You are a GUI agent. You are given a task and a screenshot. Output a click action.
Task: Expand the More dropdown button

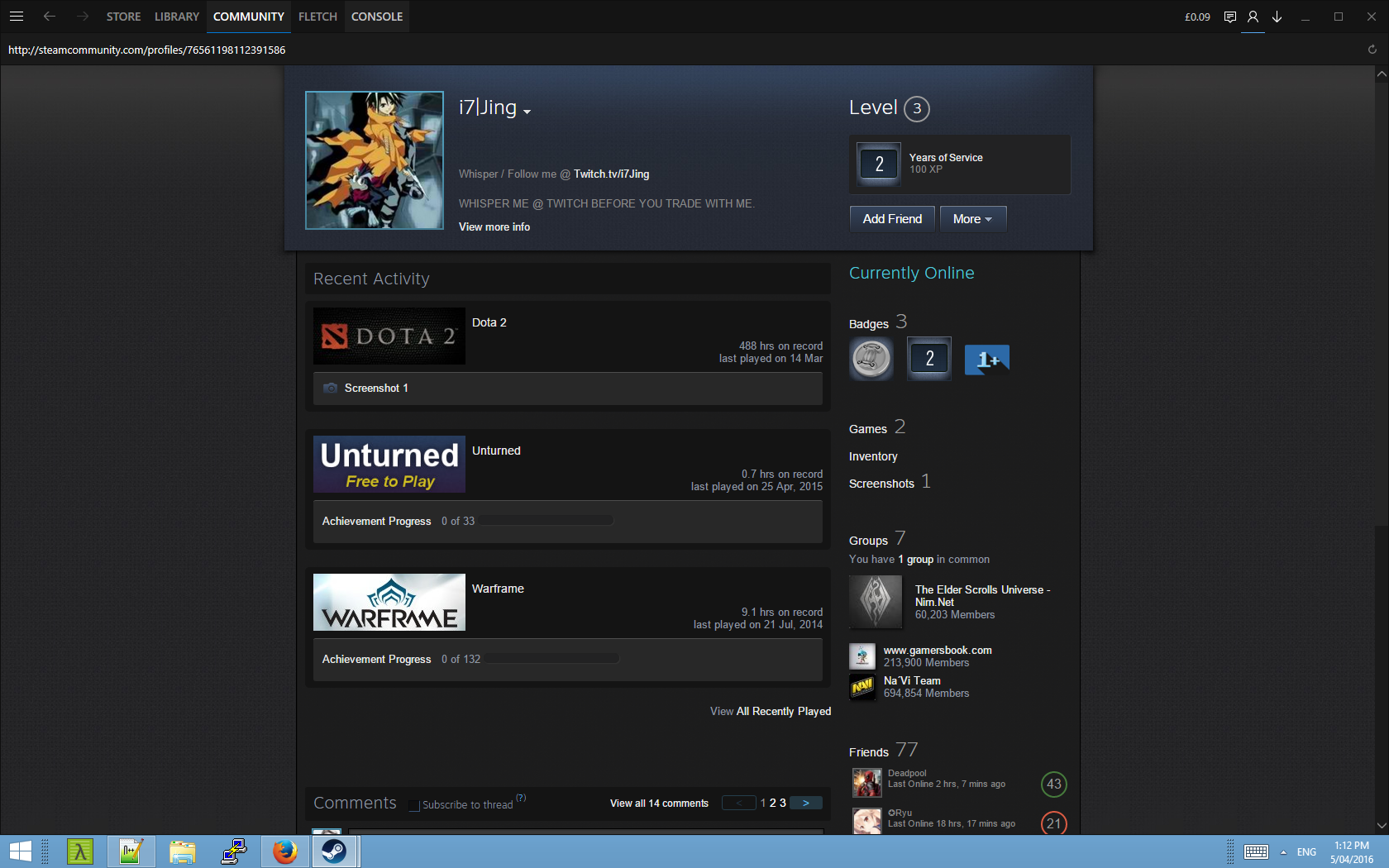pos(972,219)
